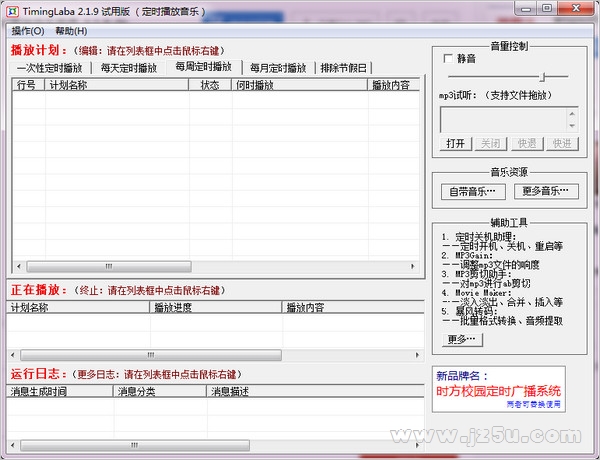The width and height of the screenshot is (600, 460).
Task: Open 更多音乐… more music
Action: (x=546, y=192)
